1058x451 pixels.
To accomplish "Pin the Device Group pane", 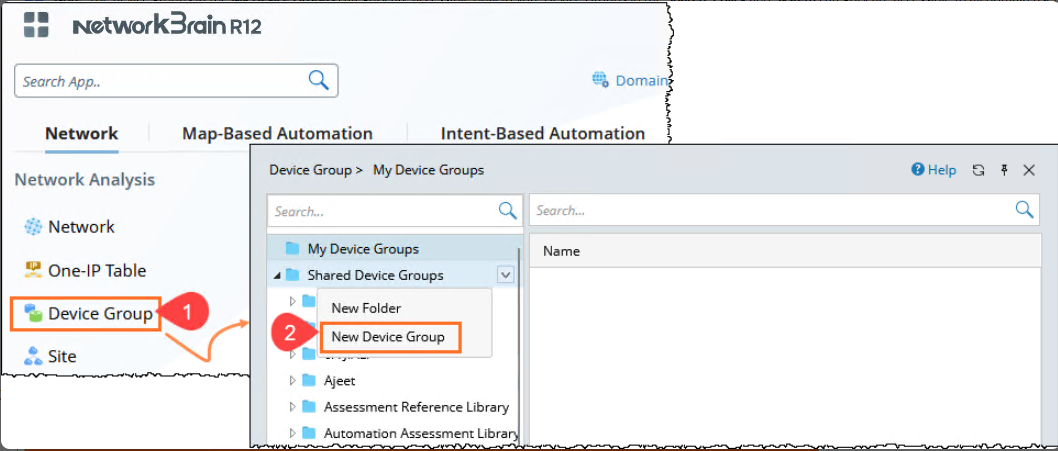I will click(x=1004, y=171).
